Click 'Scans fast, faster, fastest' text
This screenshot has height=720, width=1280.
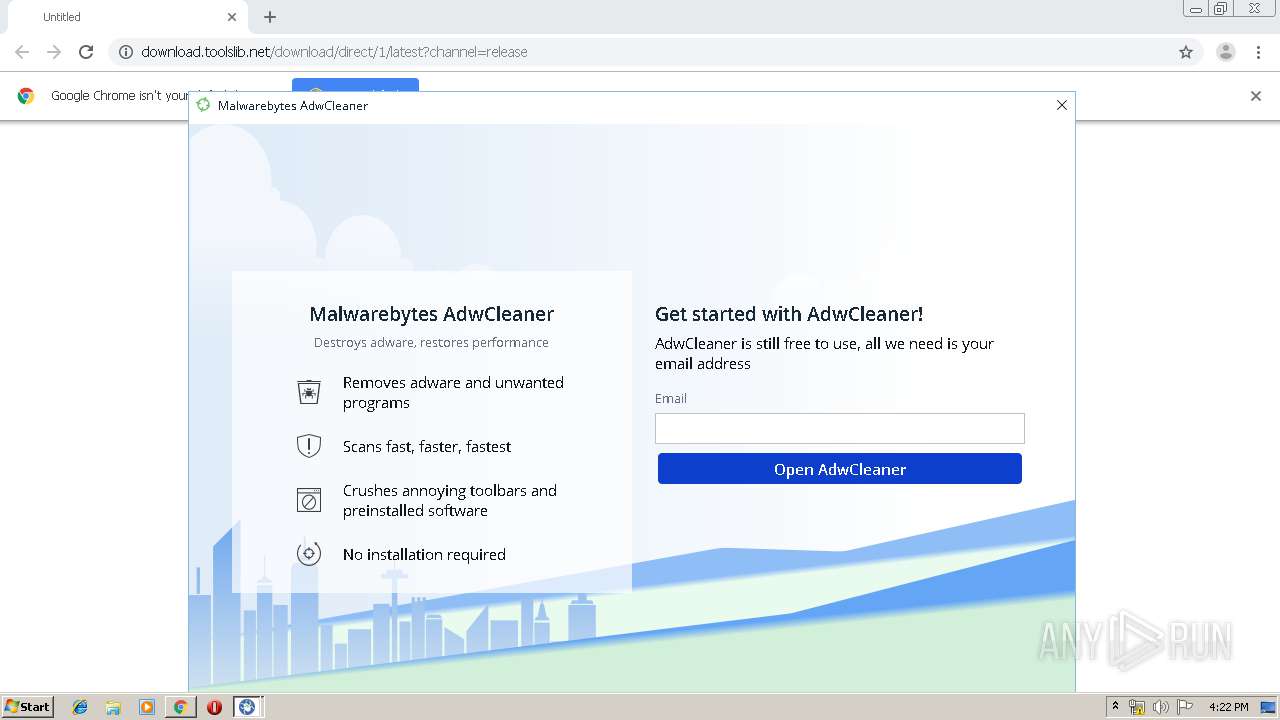click(427, 446)
